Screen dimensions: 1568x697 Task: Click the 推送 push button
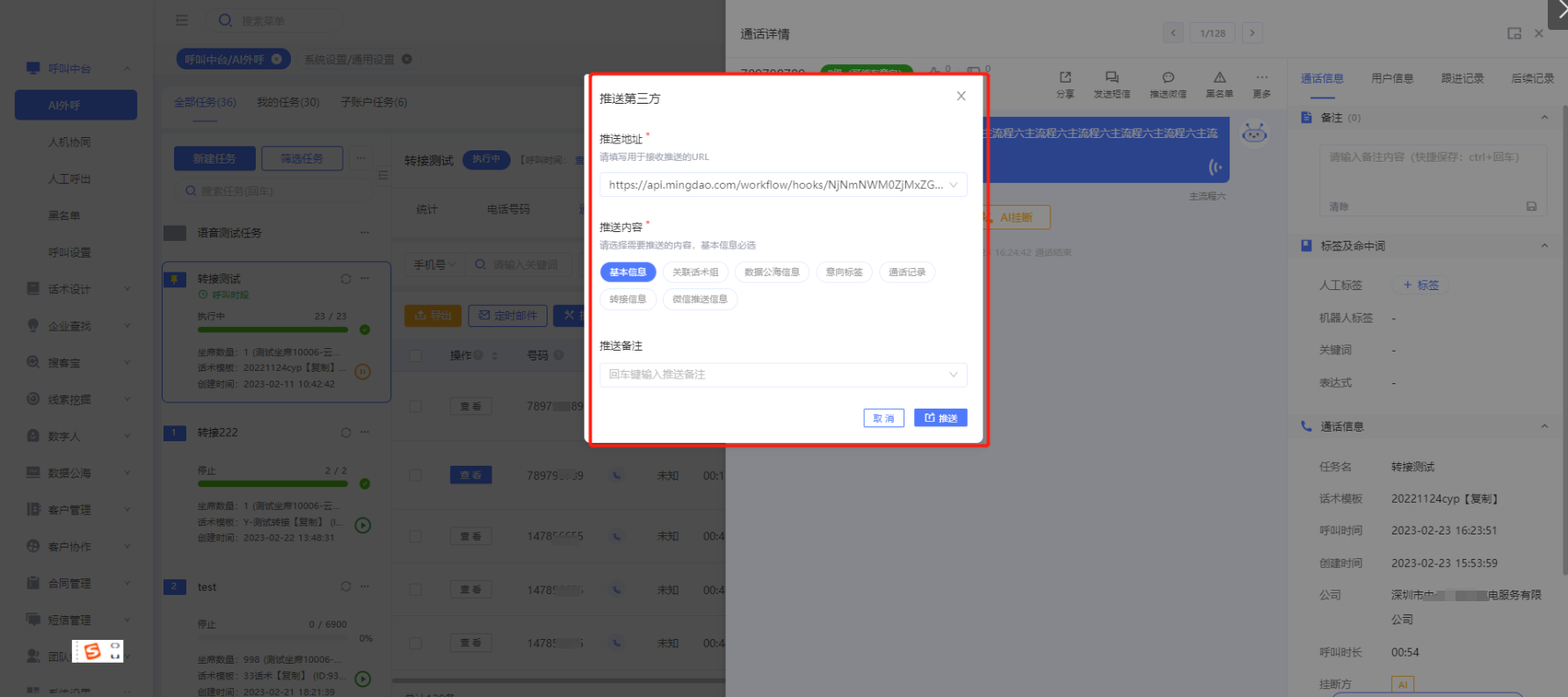940,418
